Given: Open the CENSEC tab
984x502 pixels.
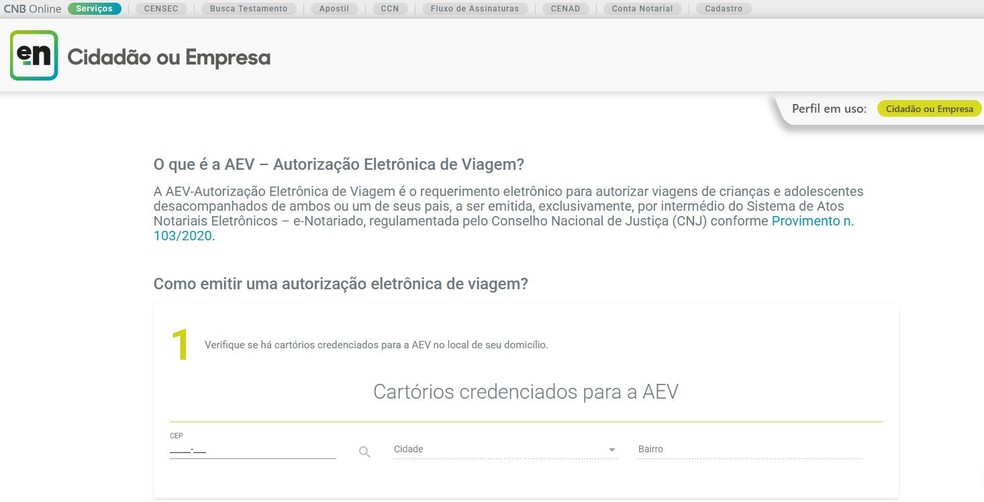Looking at the screenshot, I should tap(161, 9).
